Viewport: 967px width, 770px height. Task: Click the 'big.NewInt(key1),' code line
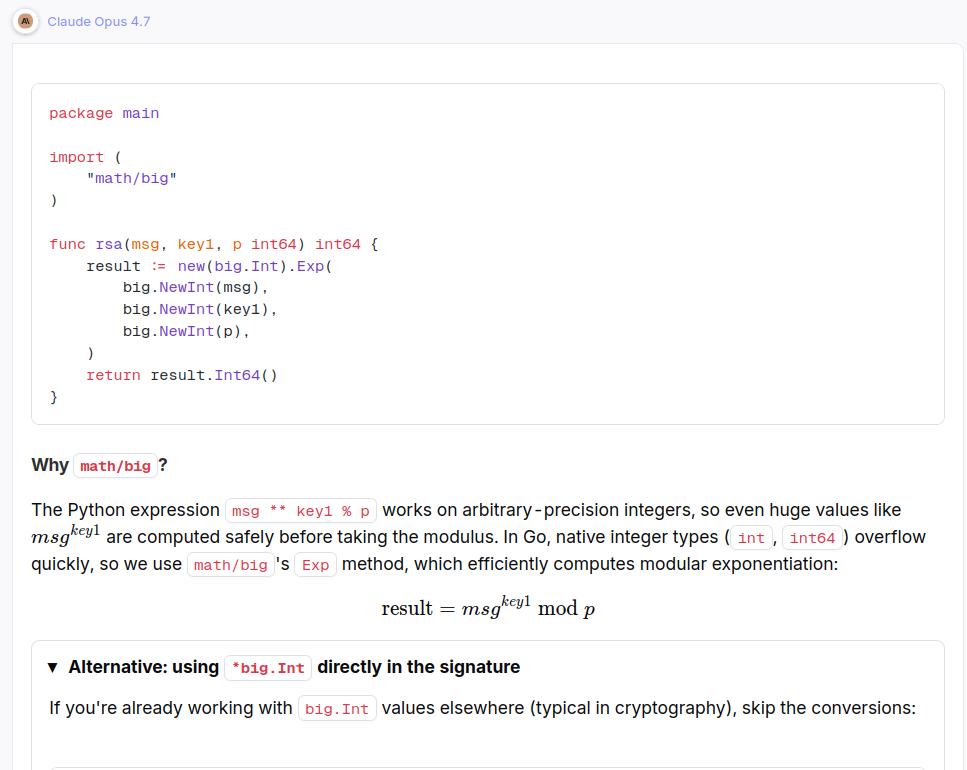click(x=200, y=309)
